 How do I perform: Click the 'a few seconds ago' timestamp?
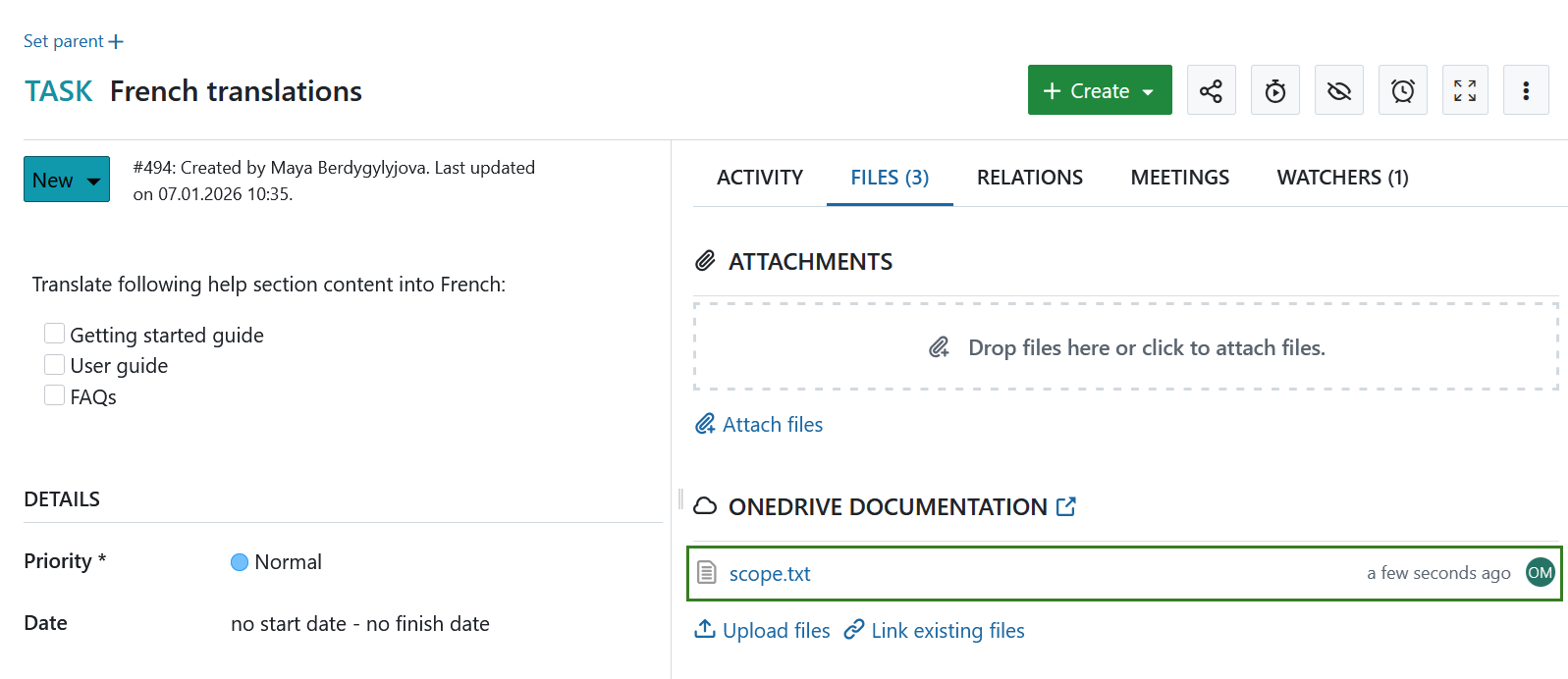click(1438, 573)
